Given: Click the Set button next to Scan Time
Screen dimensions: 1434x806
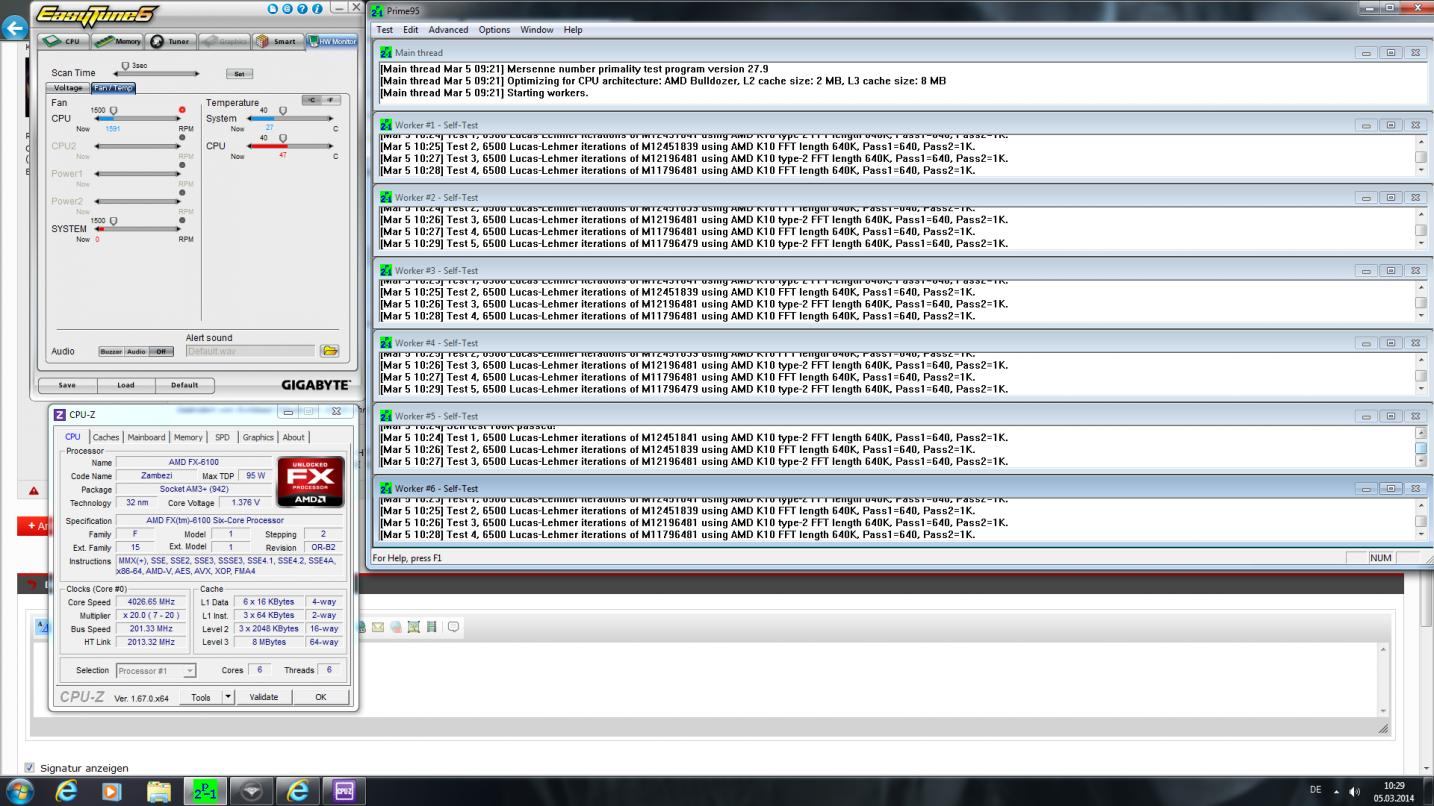Looking at the screenshot, I should pos(239,74).
